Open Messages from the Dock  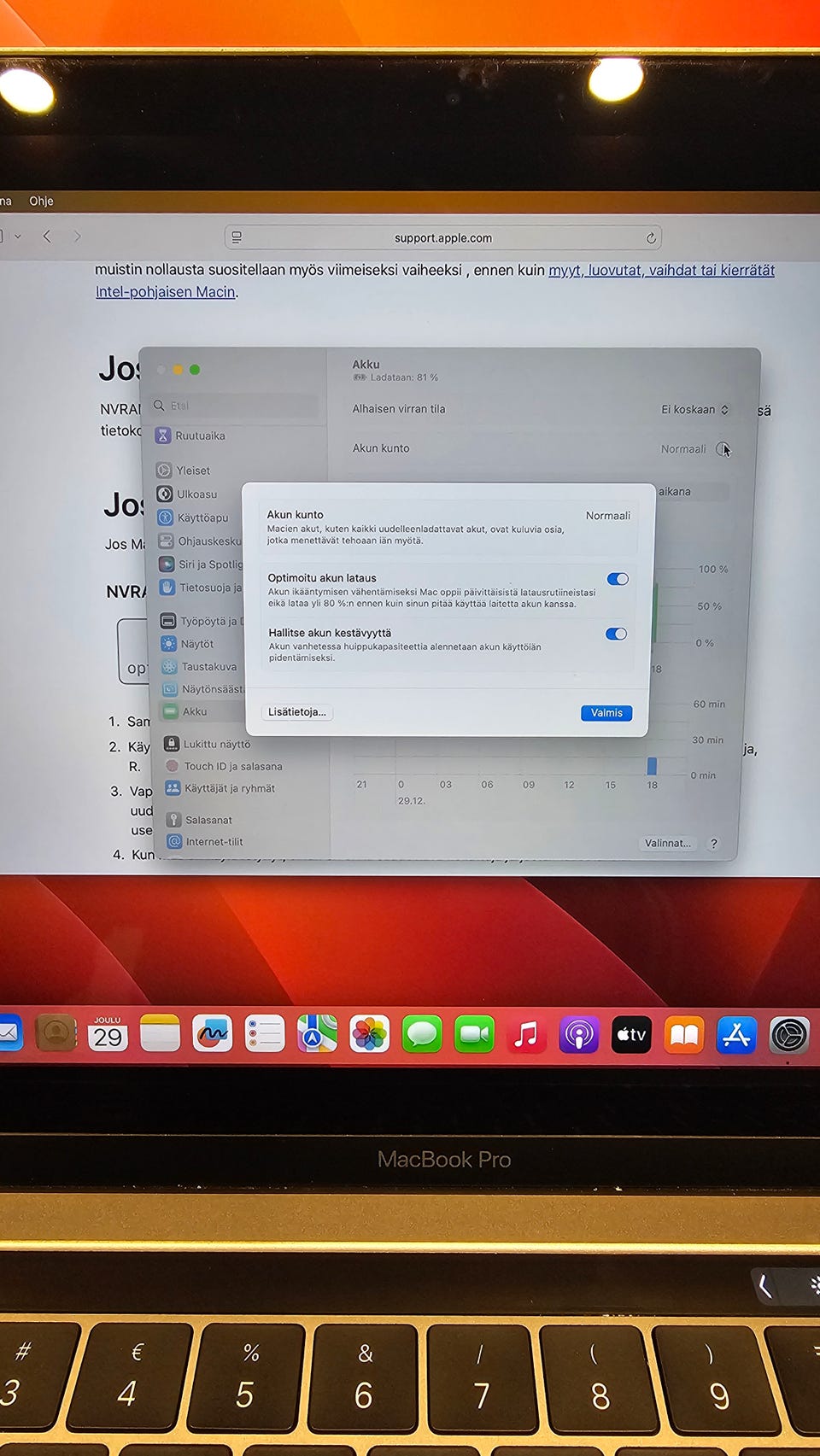(x=422, y=1034)
